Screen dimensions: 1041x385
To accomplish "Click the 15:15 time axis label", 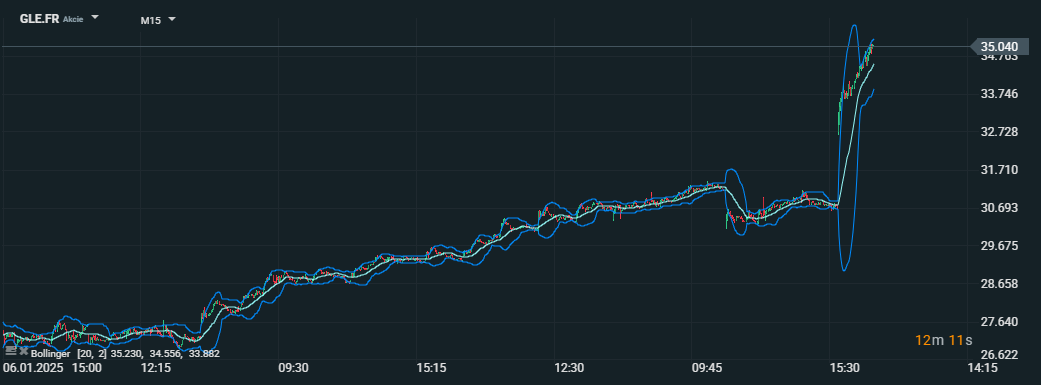I will click(x=431, y=368).
